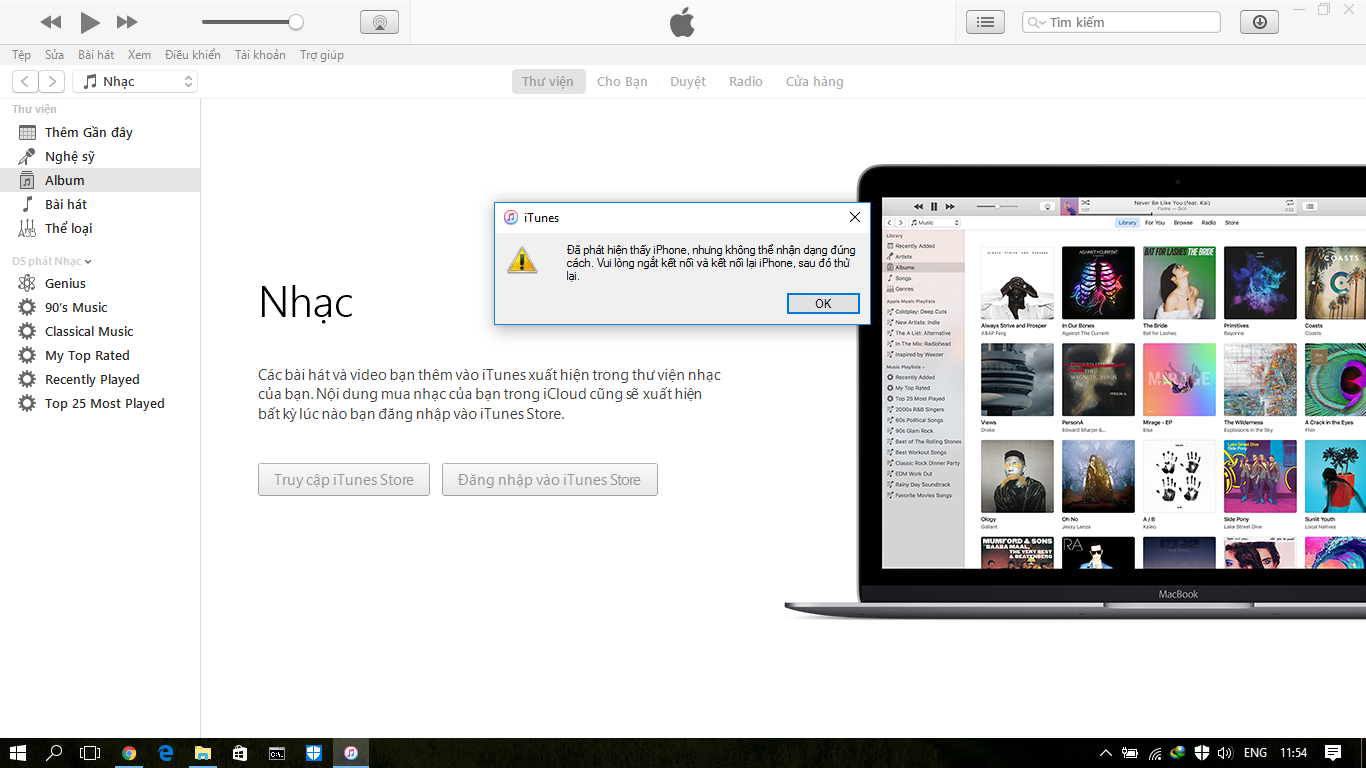Click Đăng nhập vào iTunes Store button
Viewport: 1366px width, 768px height.
click(x=549, y=480)
